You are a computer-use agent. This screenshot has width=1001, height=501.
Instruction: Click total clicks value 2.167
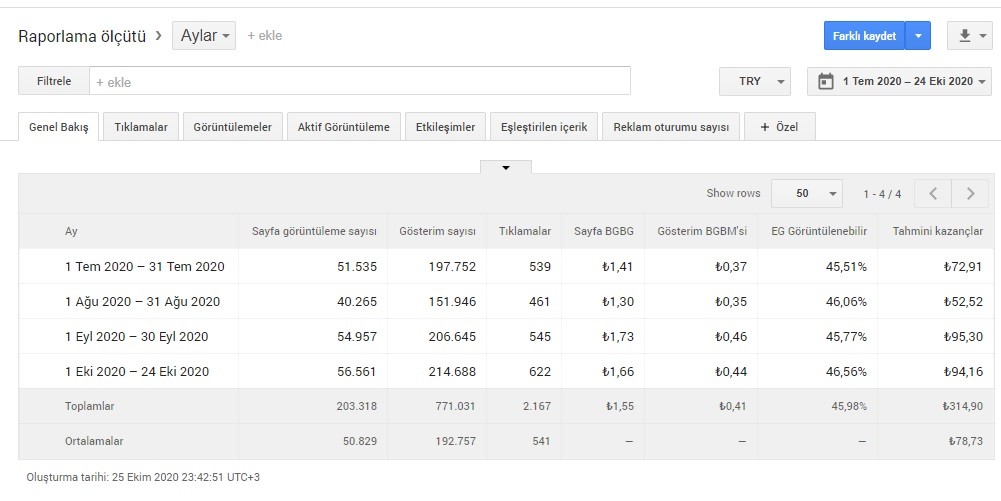click(536, 406)
